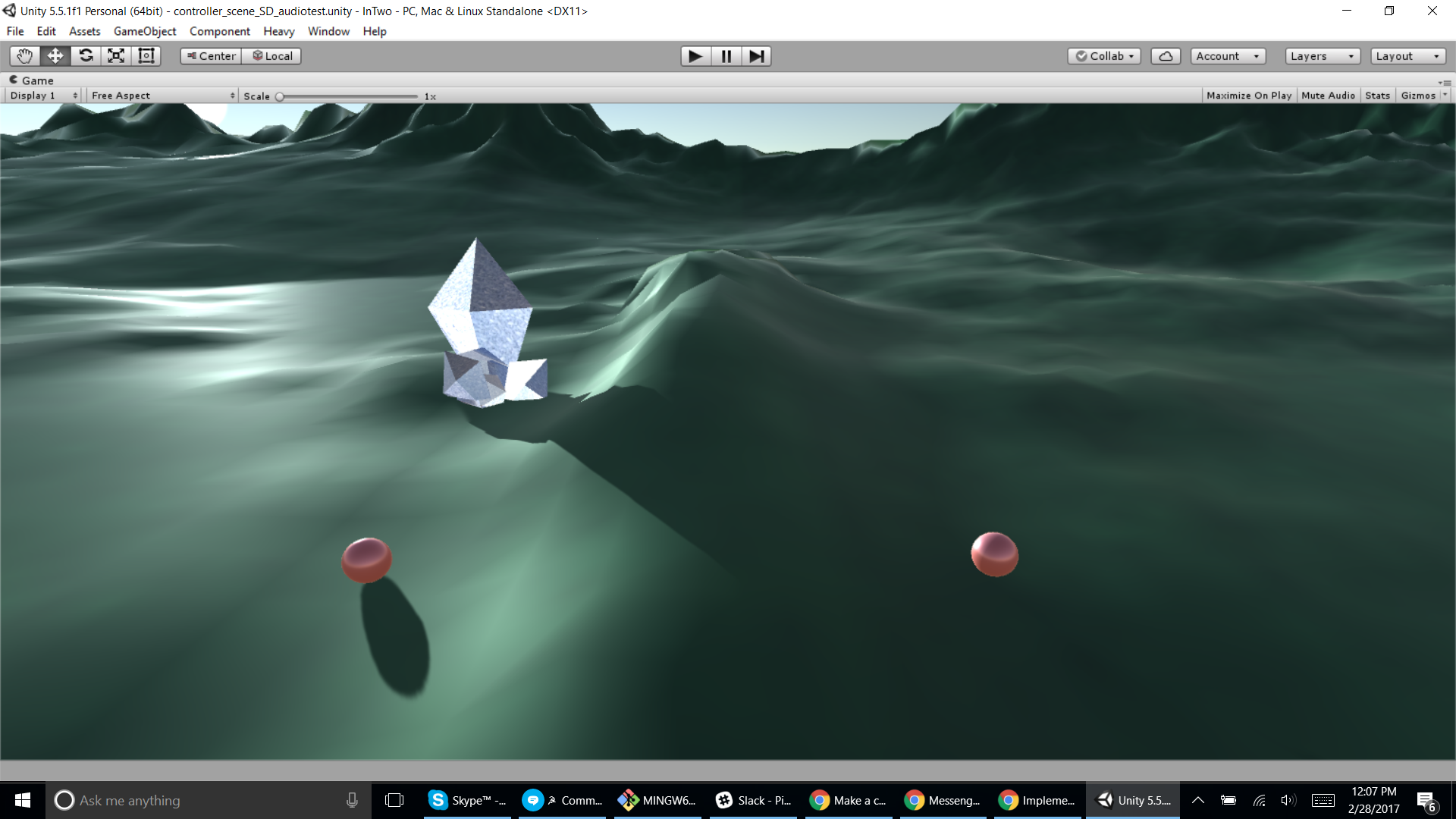Open the Layout dropdown
This screenshot has height=819, width=1456.
coord(1407,56)
